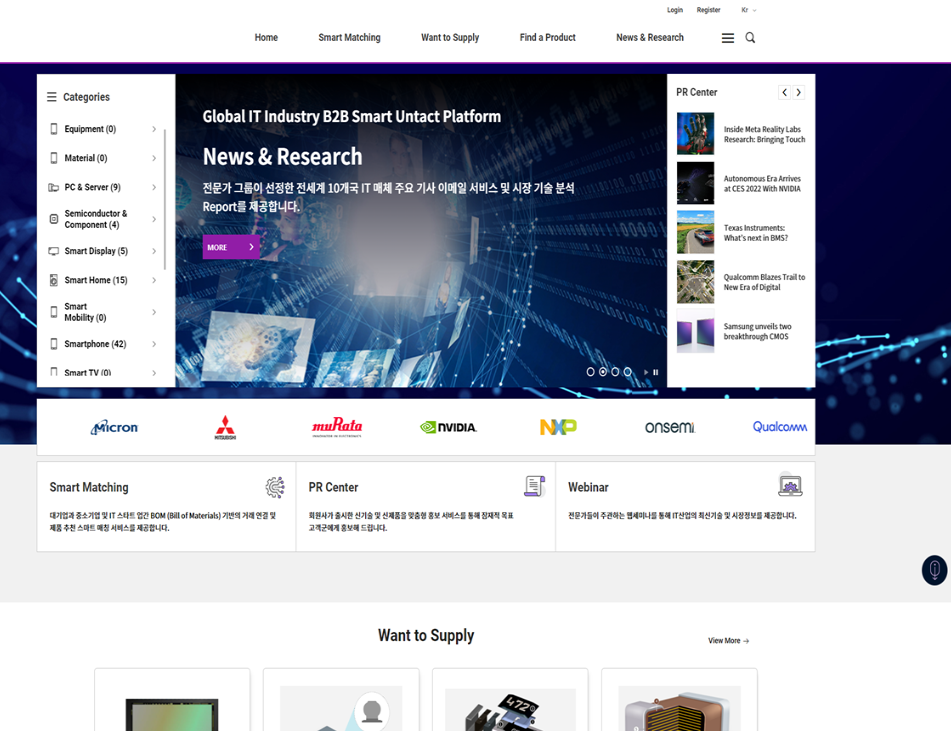951x731 pixels.
Task: Expand the PC & Server category
Action: pos(154,187)
